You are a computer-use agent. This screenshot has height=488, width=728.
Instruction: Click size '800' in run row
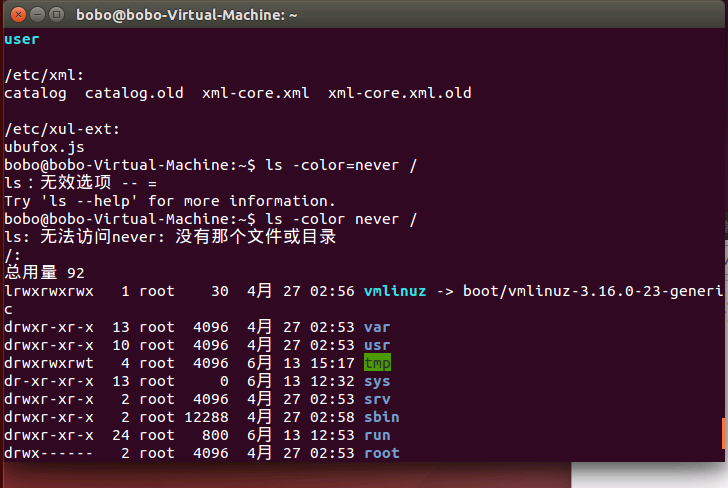pos(215,435)
